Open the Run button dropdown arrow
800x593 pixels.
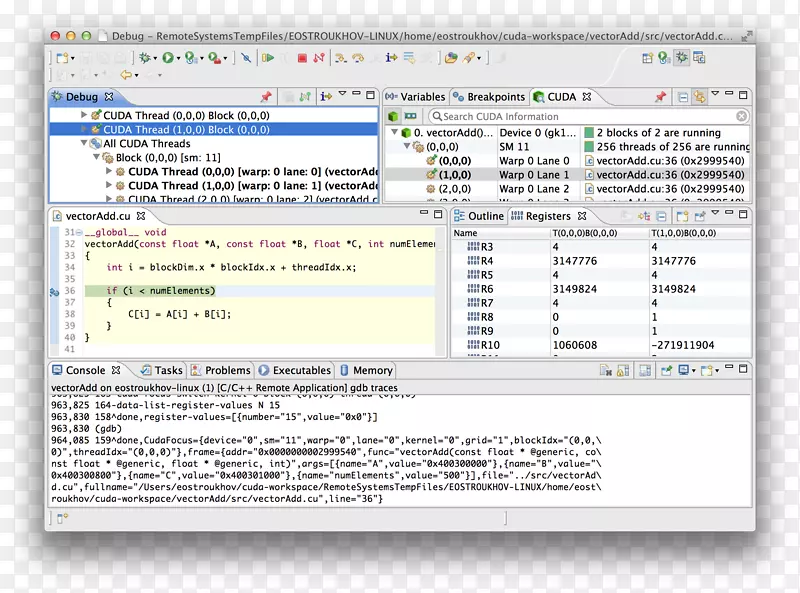pyautogui.click(x=179, y=59)
